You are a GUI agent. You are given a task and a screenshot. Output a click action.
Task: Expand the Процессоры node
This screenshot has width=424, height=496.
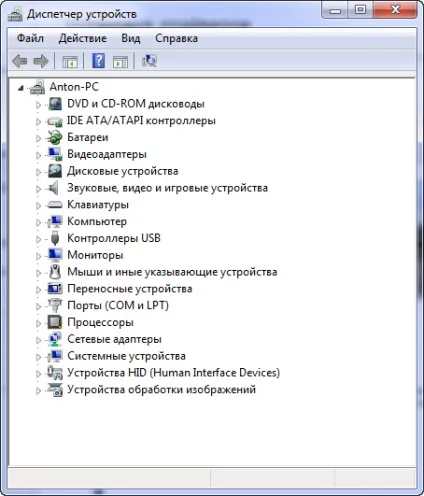coord(38,323)
